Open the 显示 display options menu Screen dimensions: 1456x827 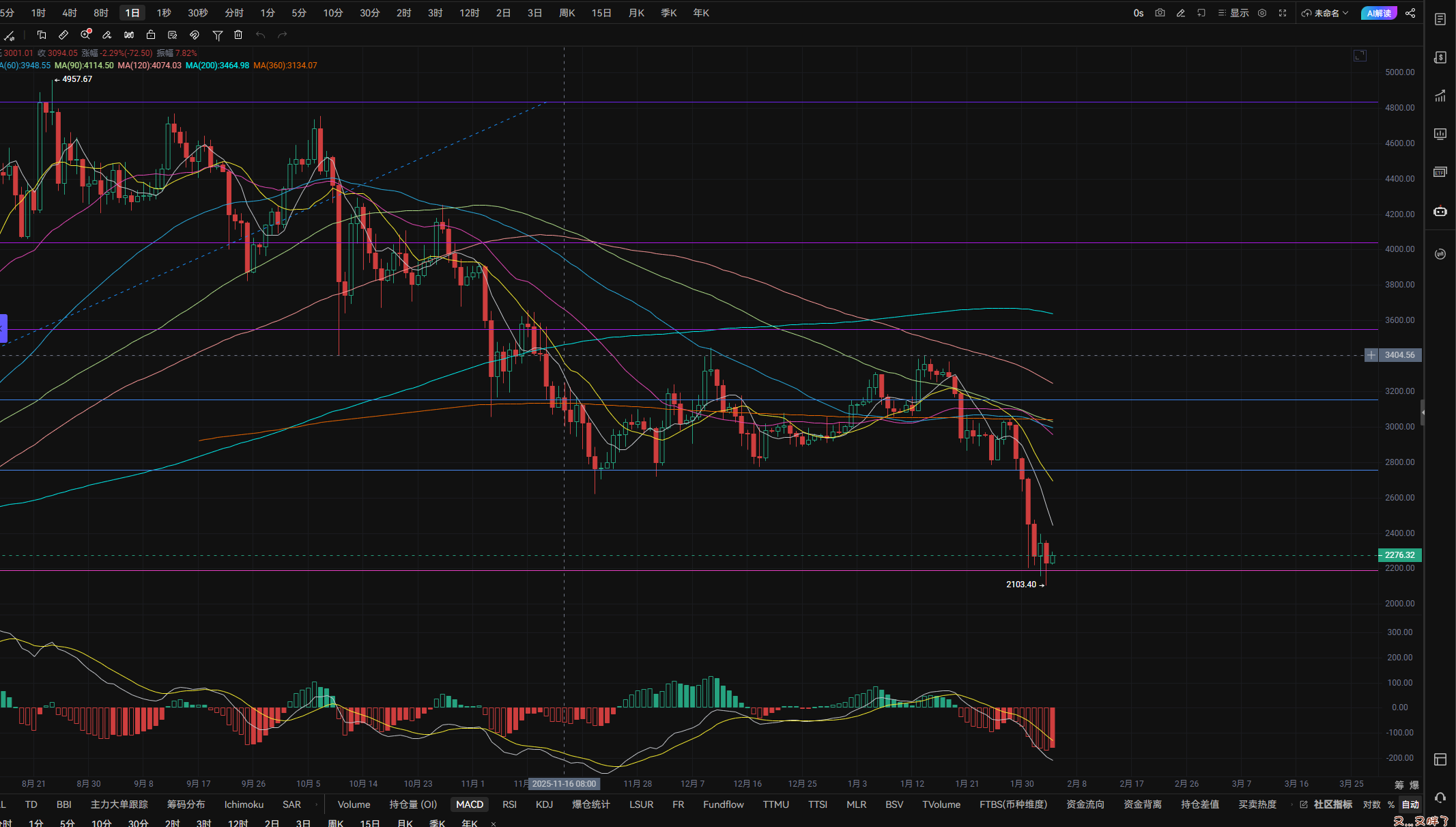tap(1233, 13)
